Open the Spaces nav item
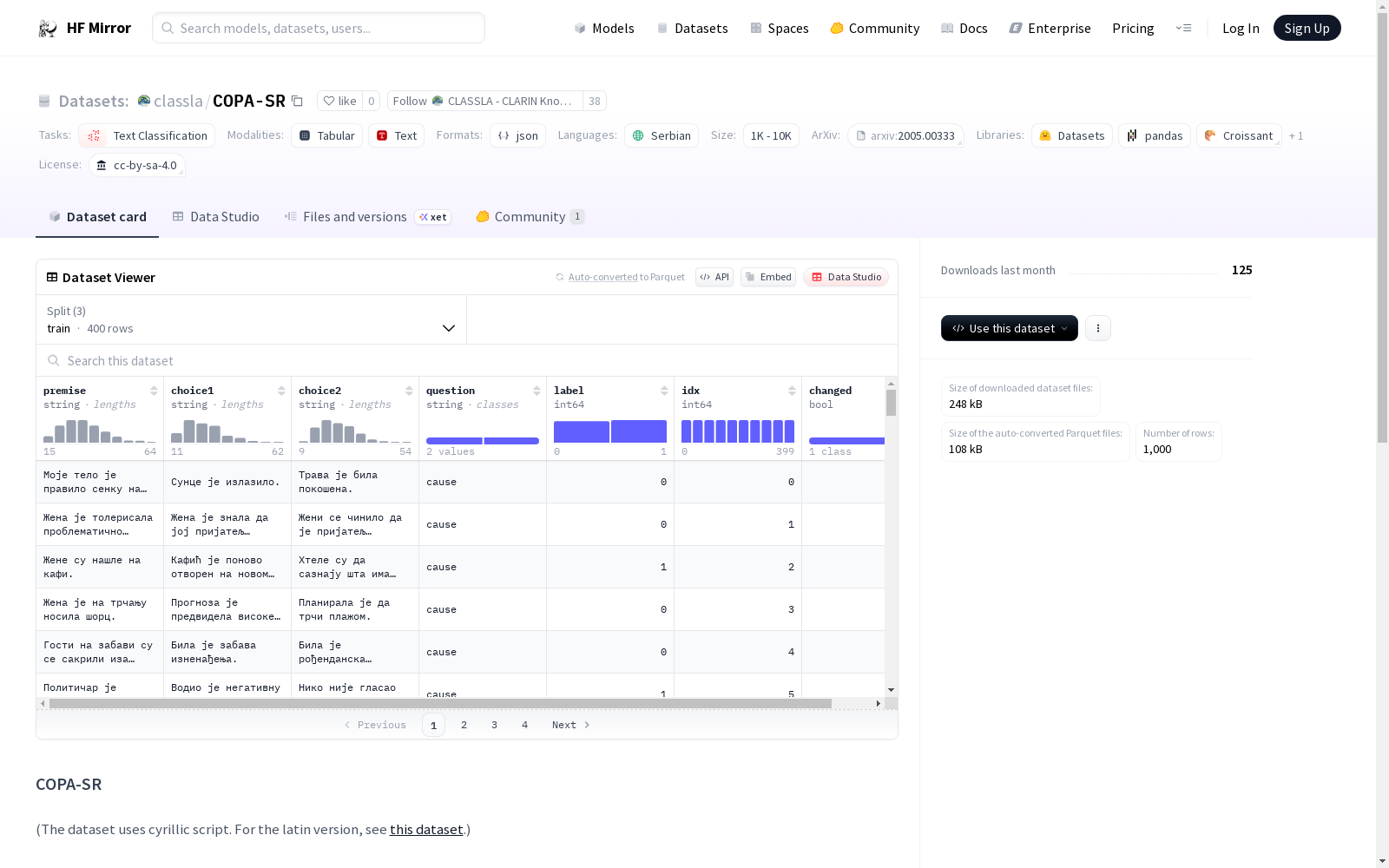The width and height of the screenshot is (1389, 868). pos(780,28)
